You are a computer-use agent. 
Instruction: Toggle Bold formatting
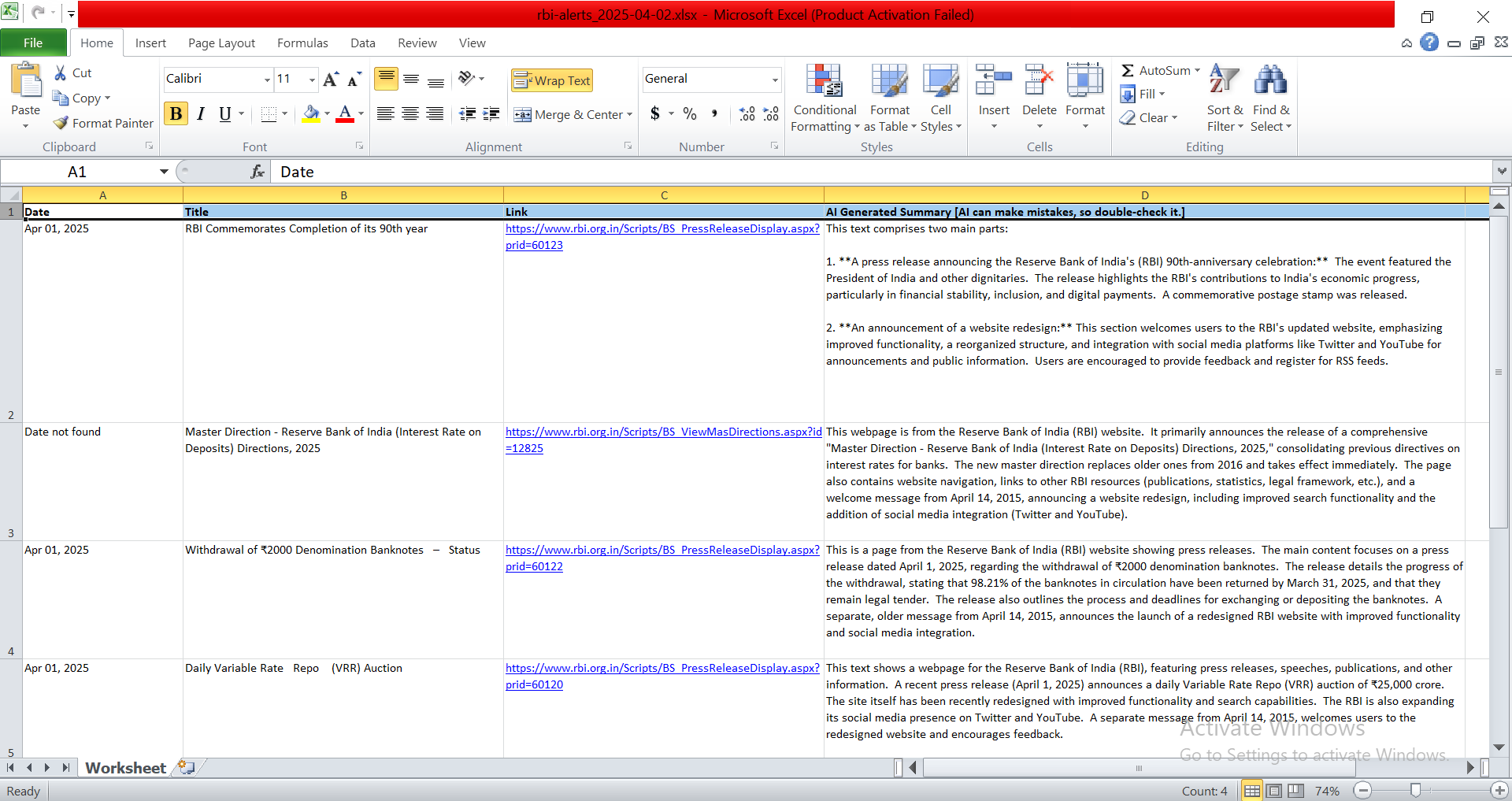click(176, 114)
